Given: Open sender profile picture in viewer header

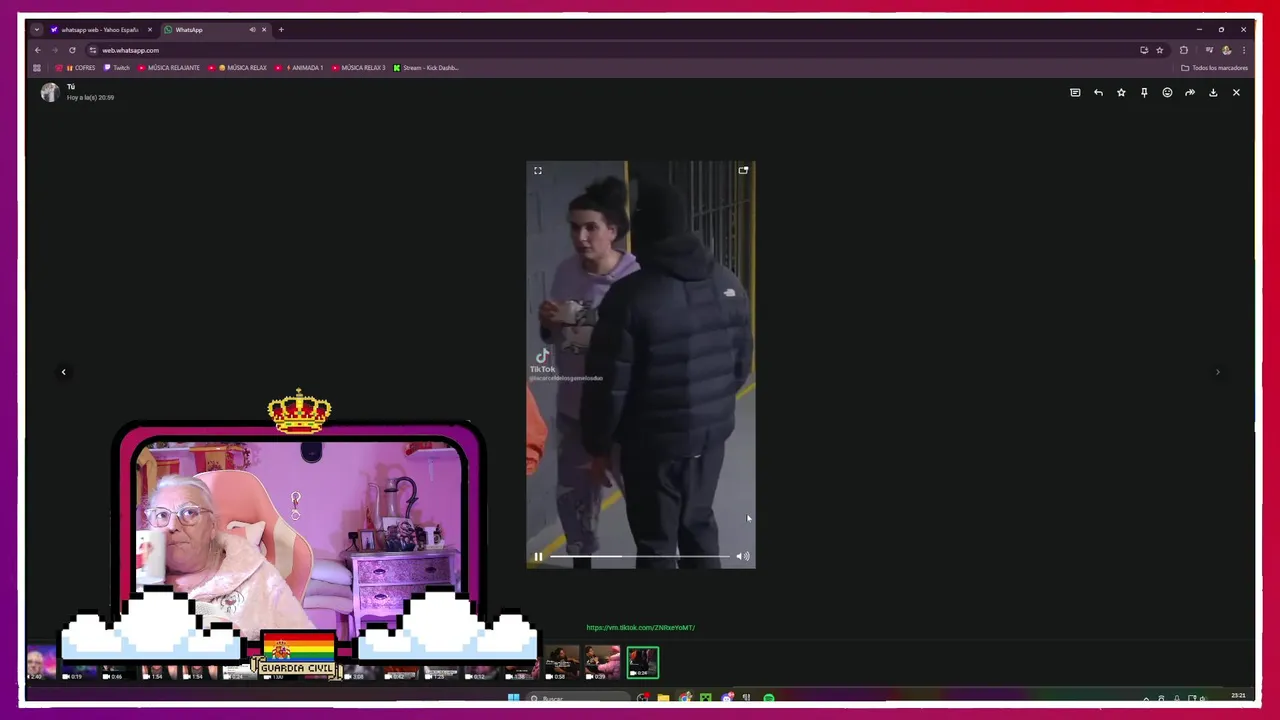Looking at the screenshot, I should (x=50, y=93).
